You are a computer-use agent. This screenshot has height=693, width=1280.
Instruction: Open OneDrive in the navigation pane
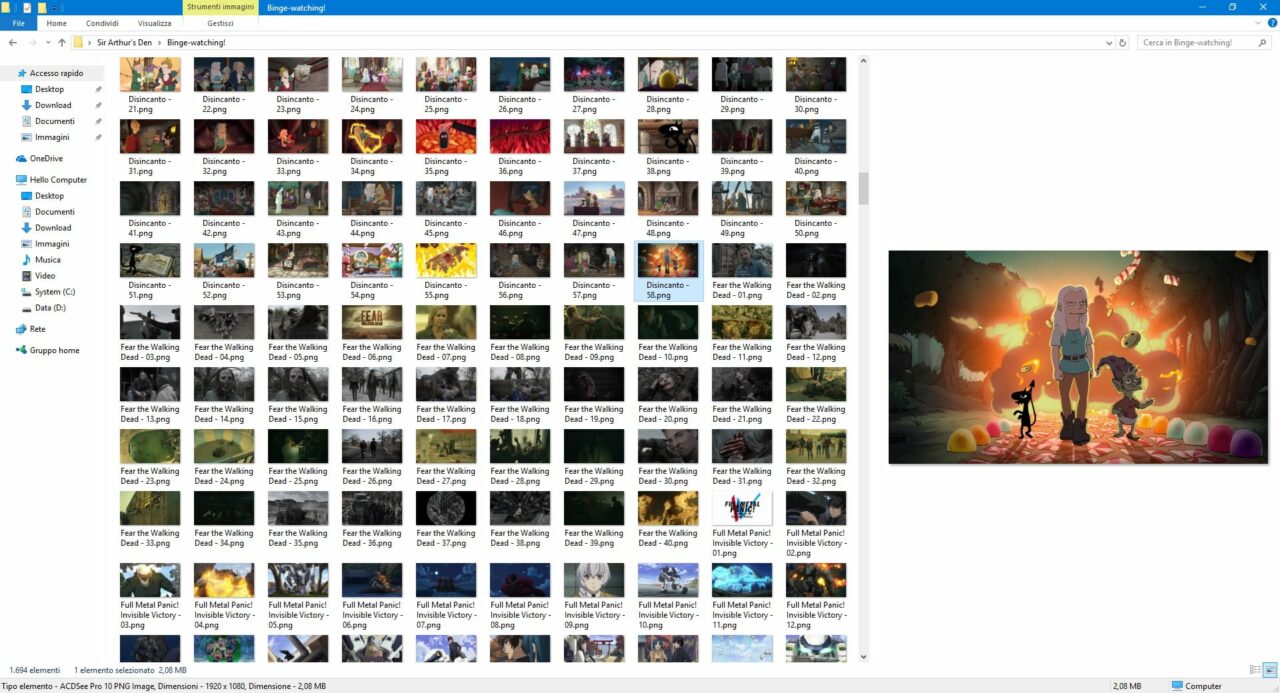tap(45, 158)
